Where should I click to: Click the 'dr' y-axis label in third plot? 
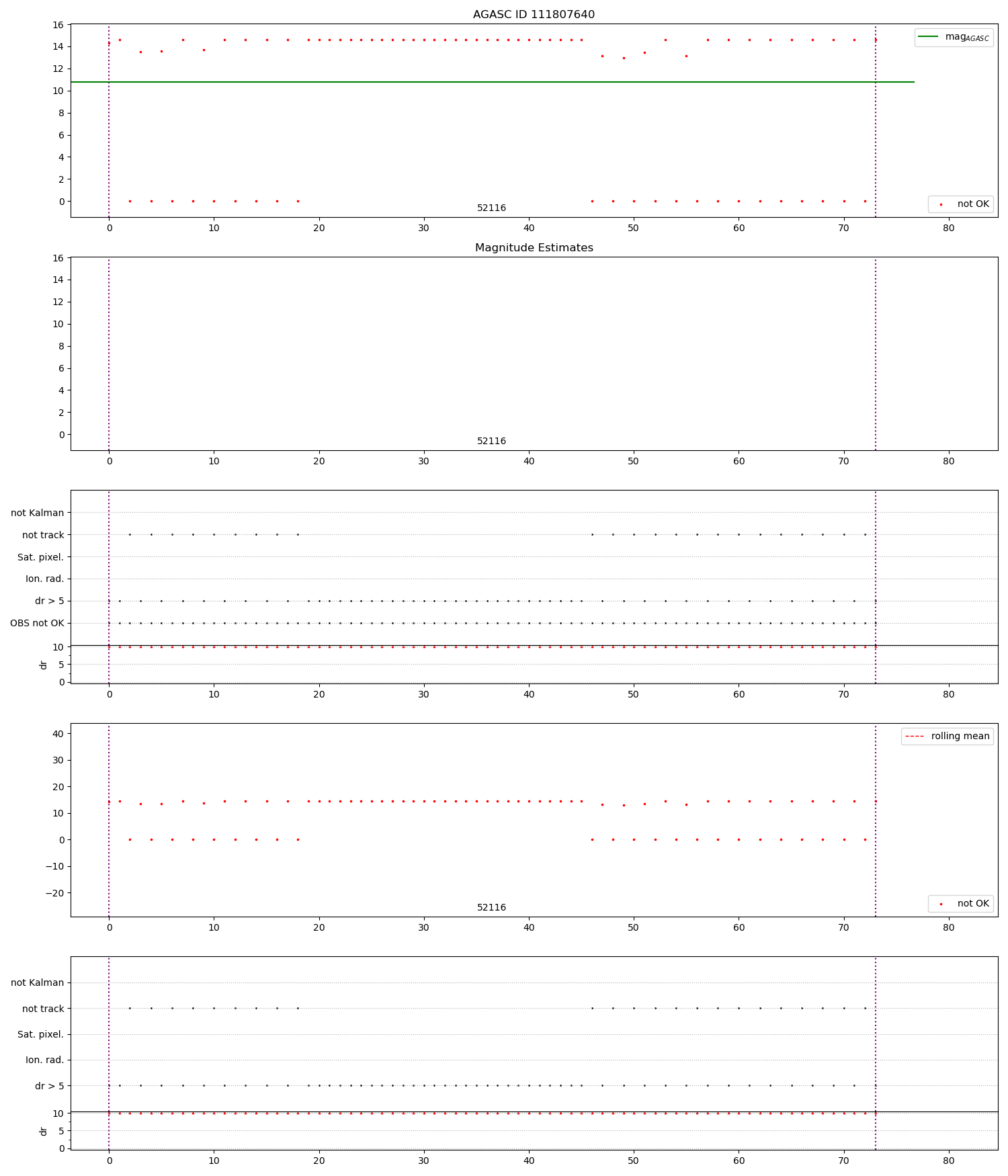pyautogui.click(x=43, y=665)
